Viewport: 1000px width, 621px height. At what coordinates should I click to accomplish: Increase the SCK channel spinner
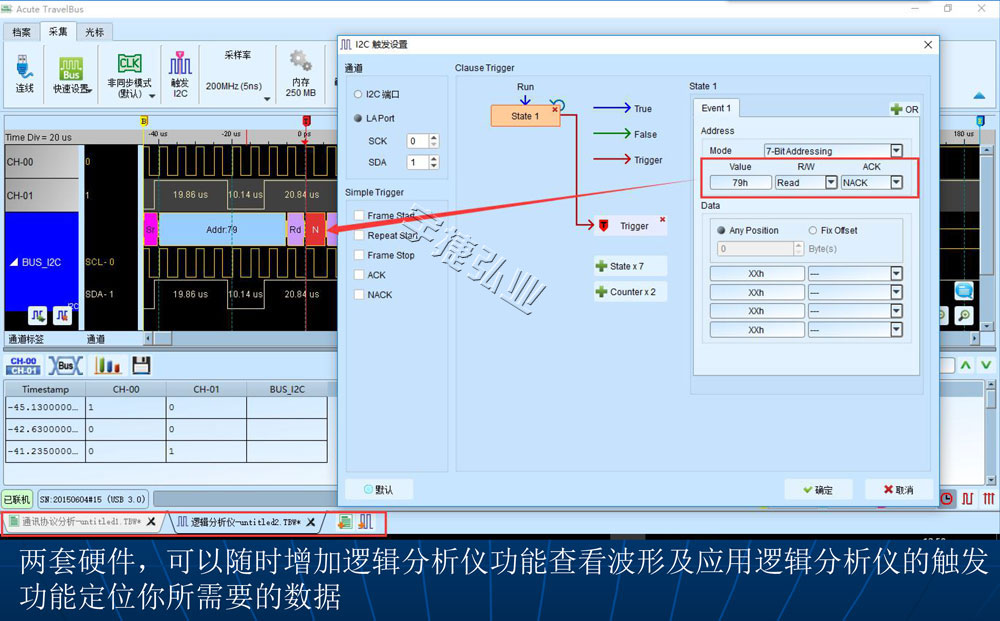click(434, 138)
